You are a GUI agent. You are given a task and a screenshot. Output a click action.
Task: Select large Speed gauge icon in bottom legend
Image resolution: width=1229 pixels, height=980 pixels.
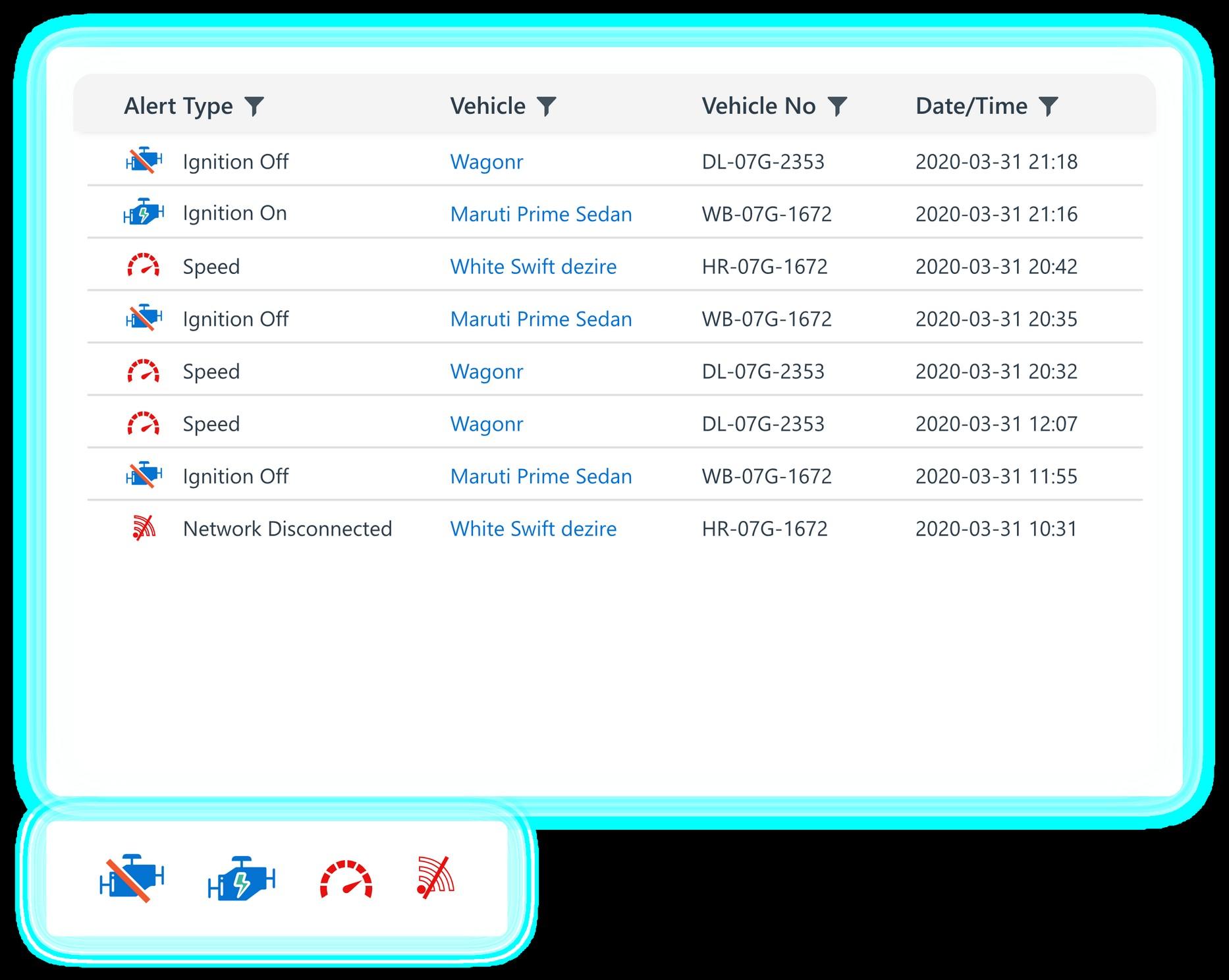pyautogui.click(x=346, y=879)
